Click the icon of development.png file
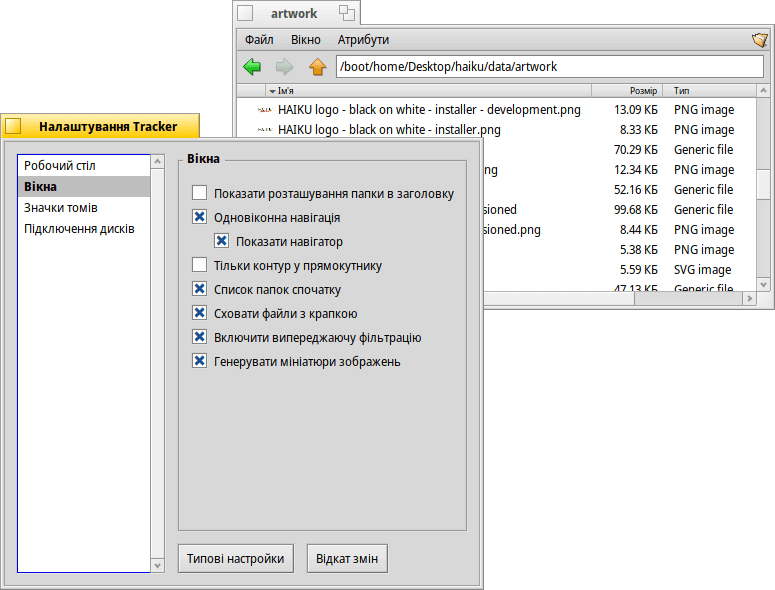Viewport: 775px width, 590px height. pyautogui.click(x=265, y=110)
